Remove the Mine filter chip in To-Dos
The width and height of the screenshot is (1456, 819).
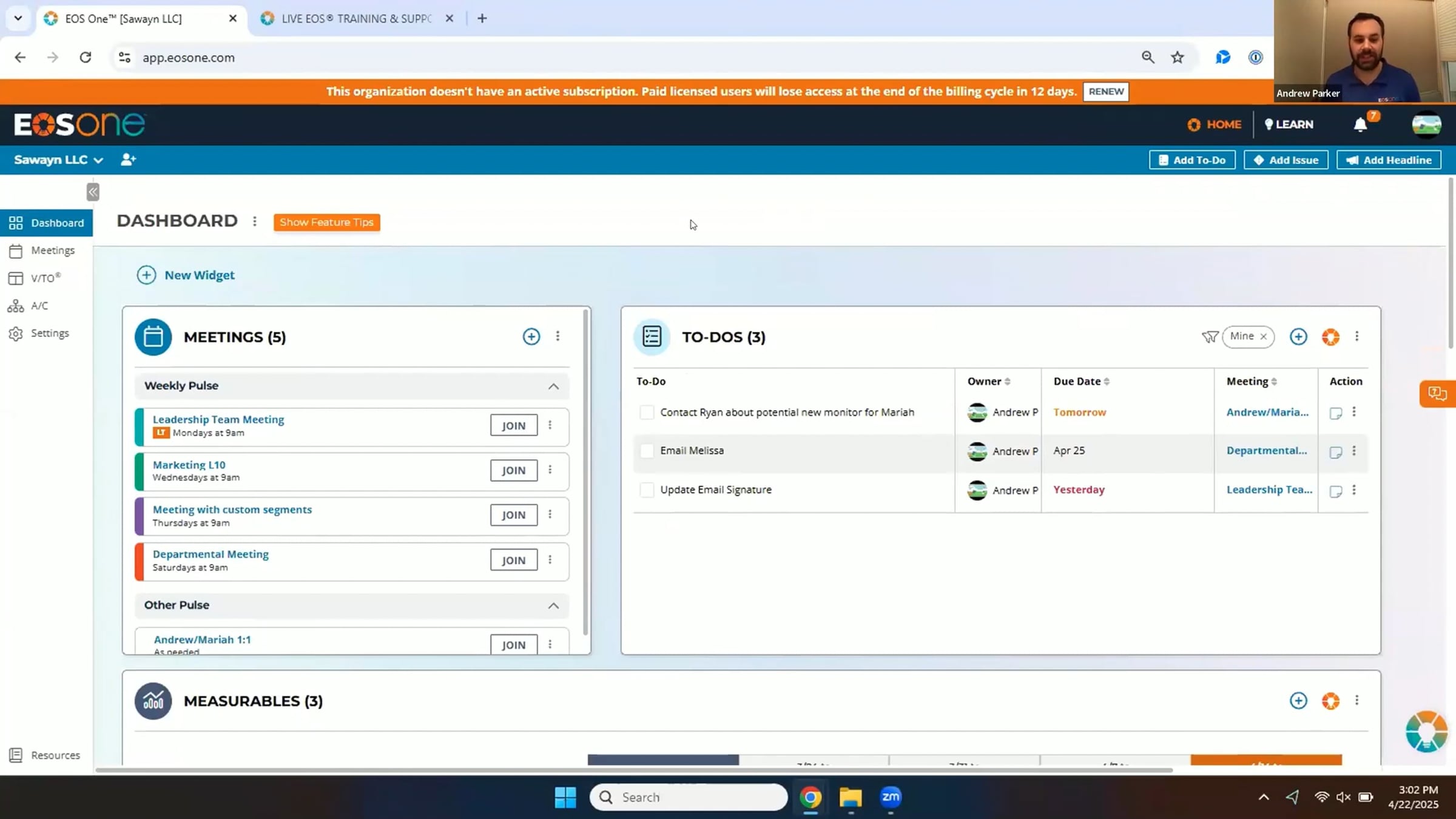coord(1264,337)
